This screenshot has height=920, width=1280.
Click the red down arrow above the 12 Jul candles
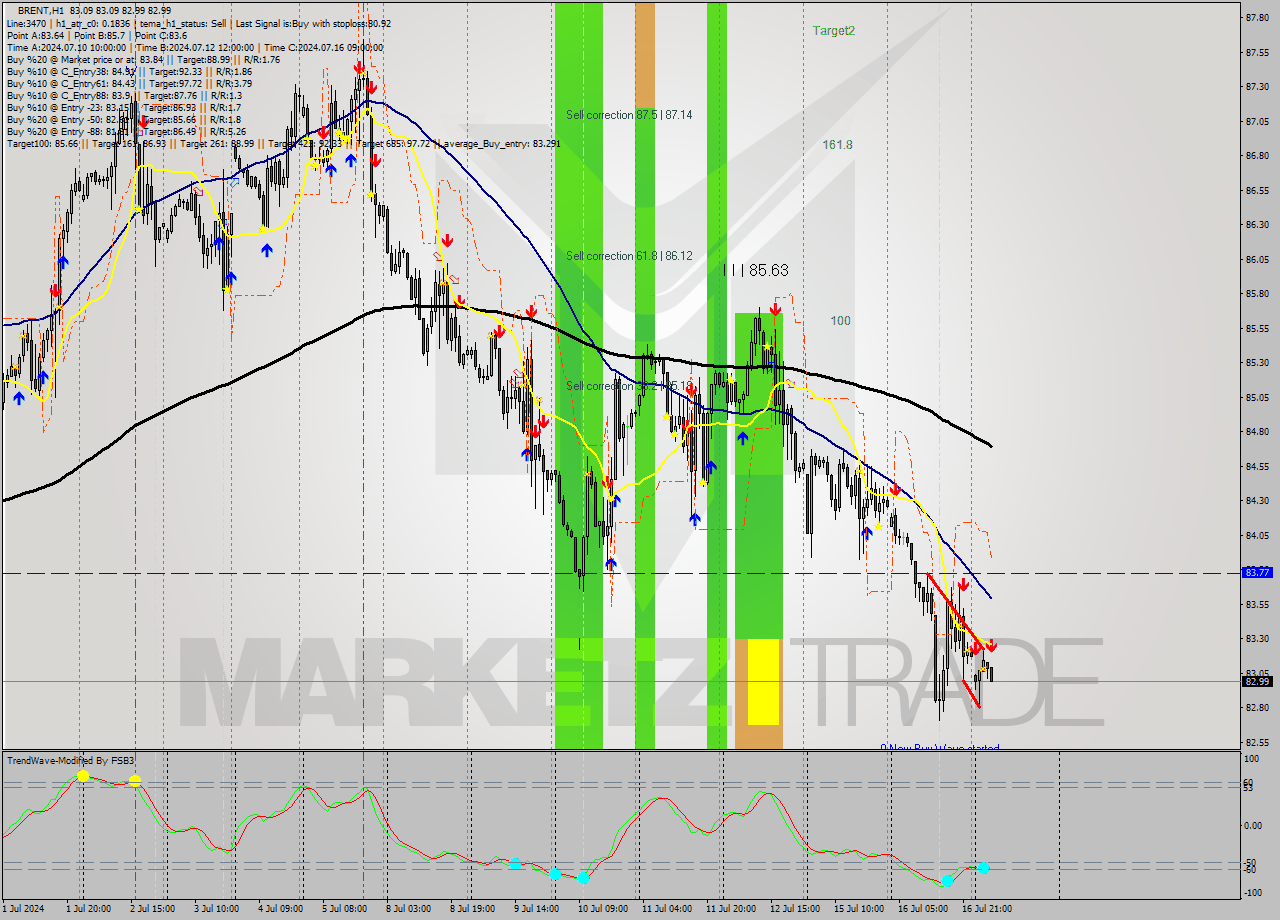(775, 311)
